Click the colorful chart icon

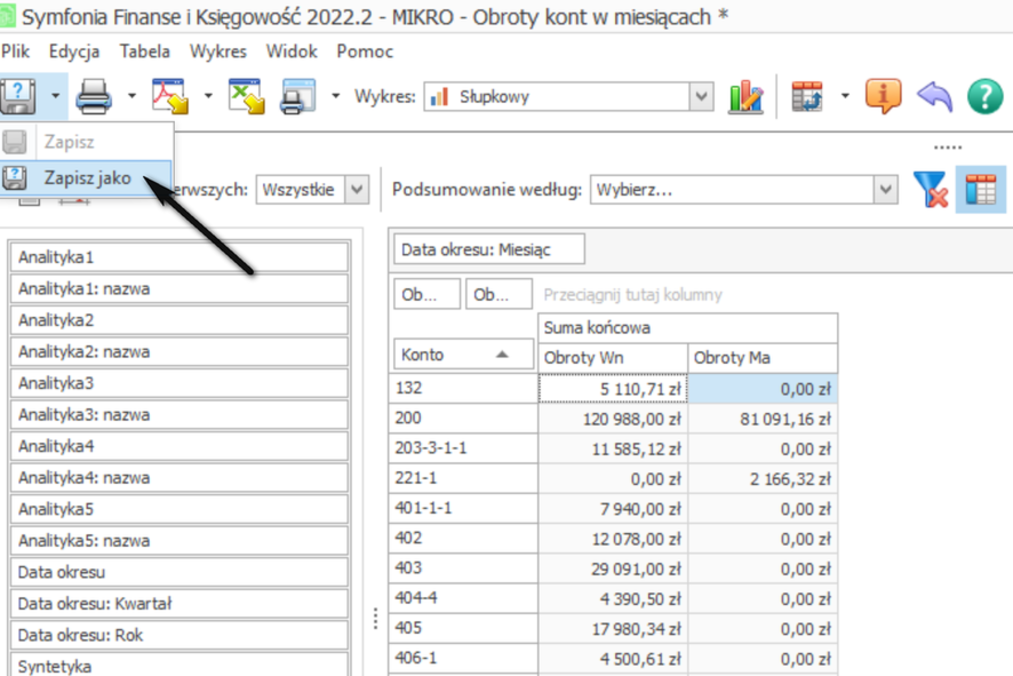pyautogui.click(x=746, y=97)
